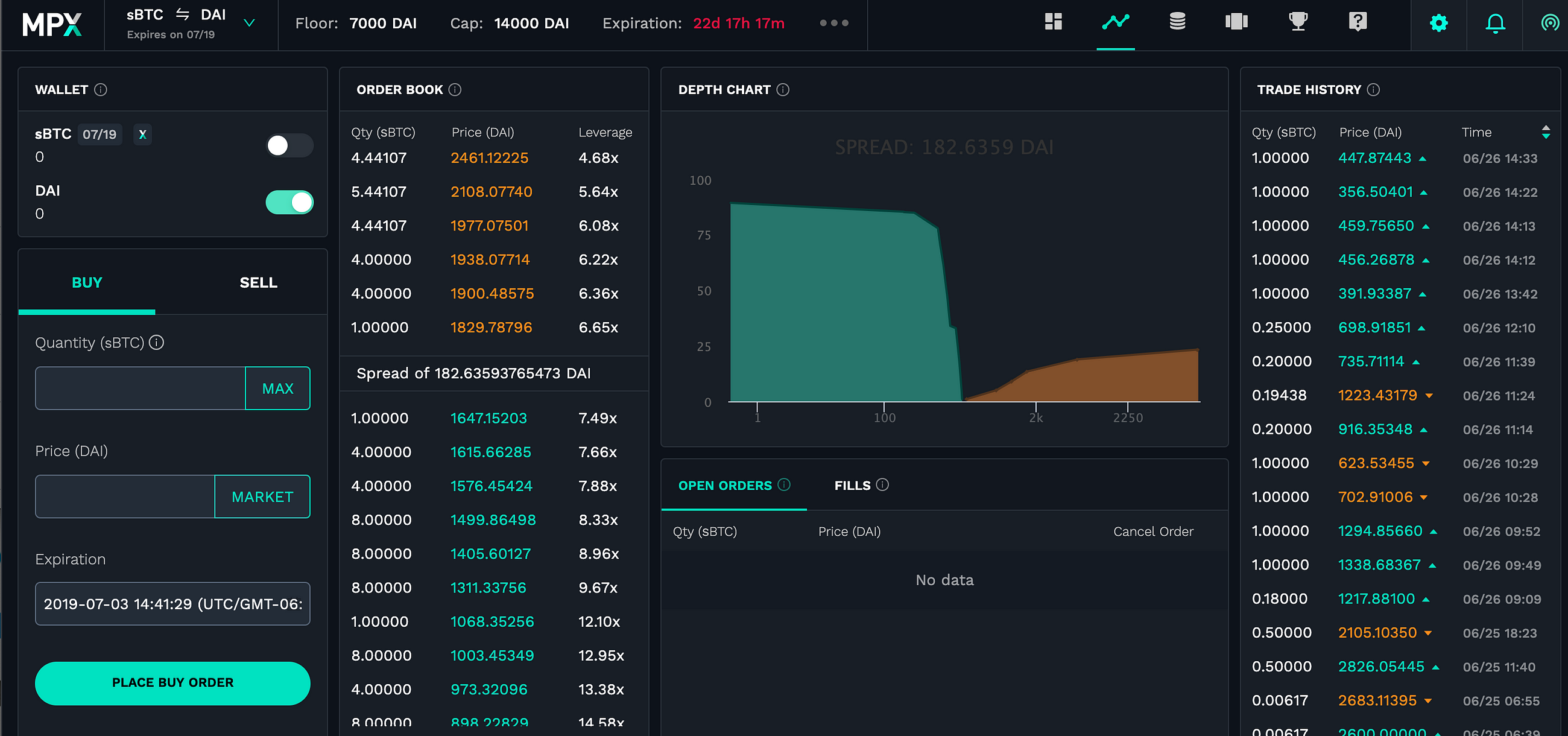
Task: Switch to the SELL tab
Action: pyautogui.click(x=258, y=282)
